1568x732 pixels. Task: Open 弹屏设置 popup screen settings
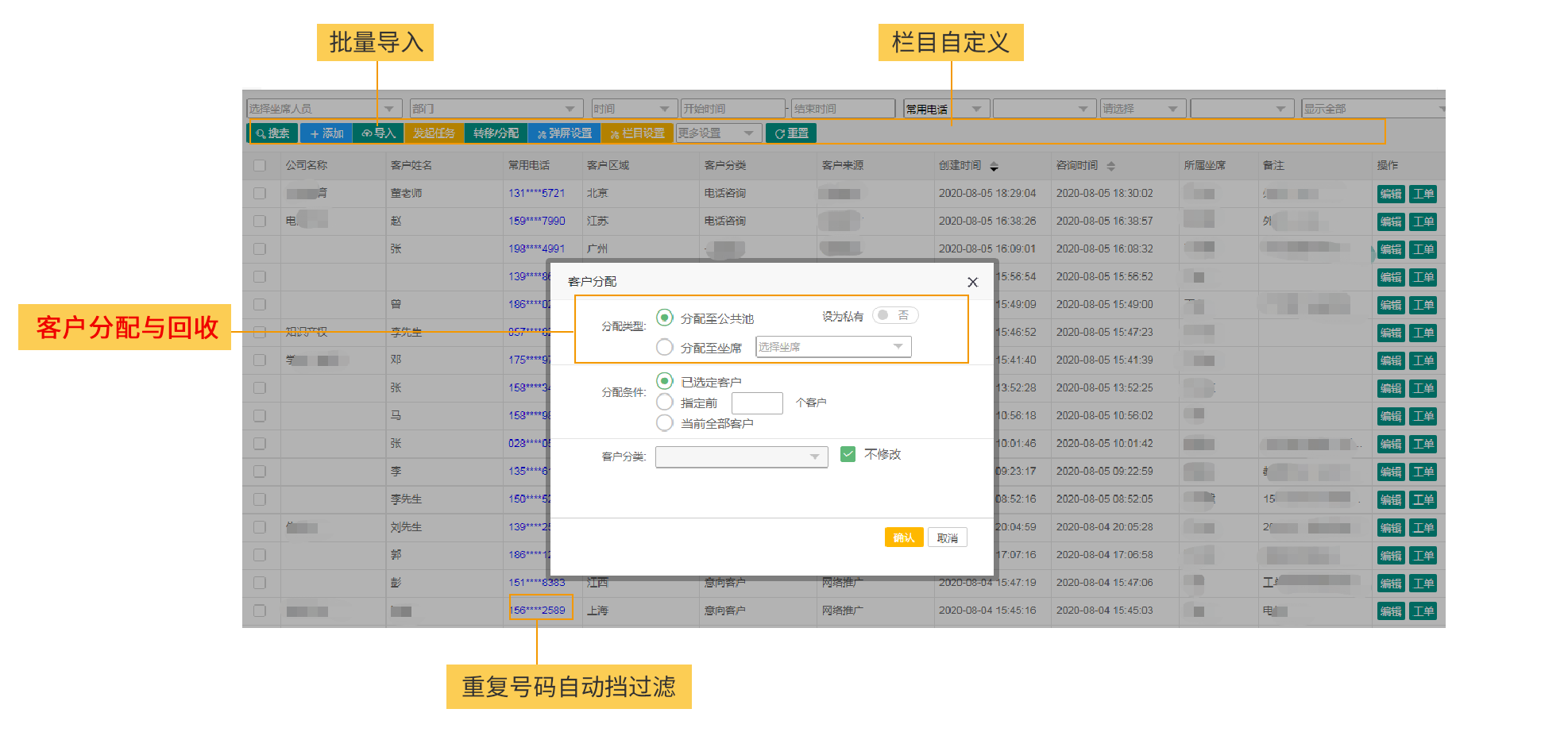[x=564, y=133]
